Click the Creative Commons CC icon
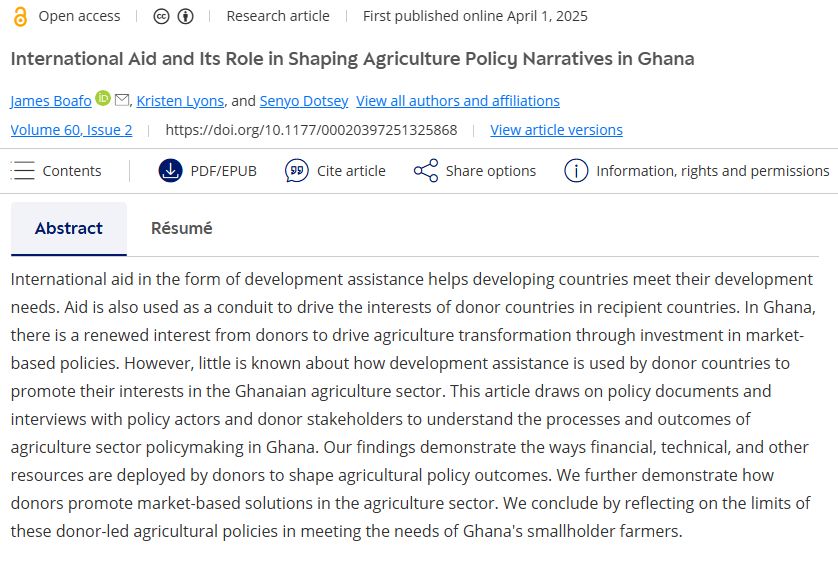 (x=161, y=17)
